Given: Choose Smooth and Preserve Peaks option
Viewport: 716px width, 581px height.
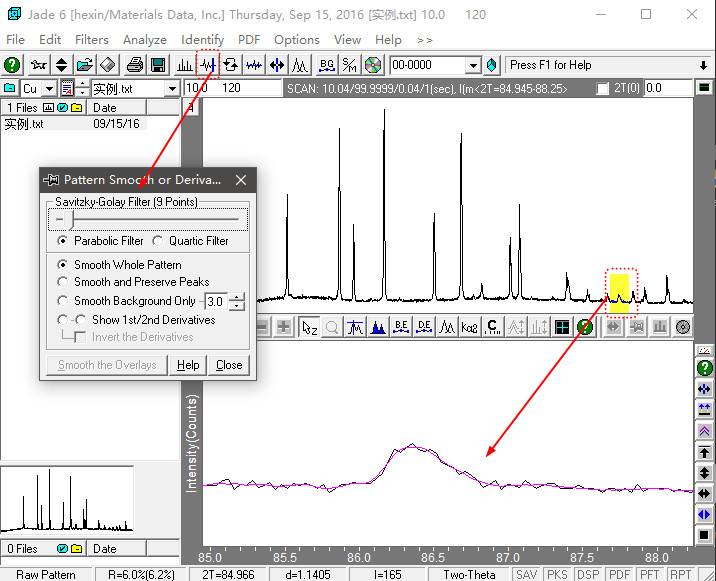Looking at the screenshot, I should point(63,282).
